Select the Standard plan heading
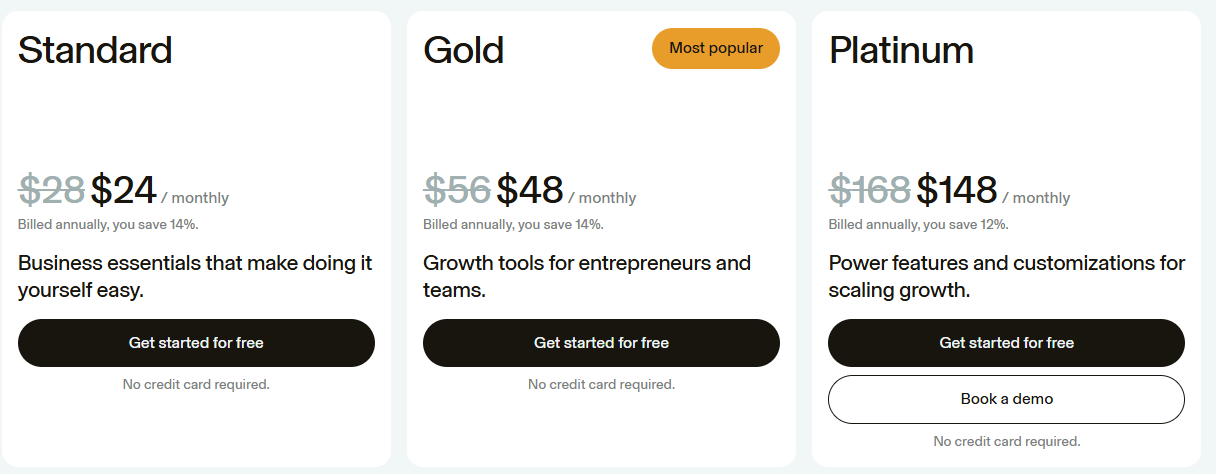The height and width of the screenshot is (474, 1216). point(95,50)
